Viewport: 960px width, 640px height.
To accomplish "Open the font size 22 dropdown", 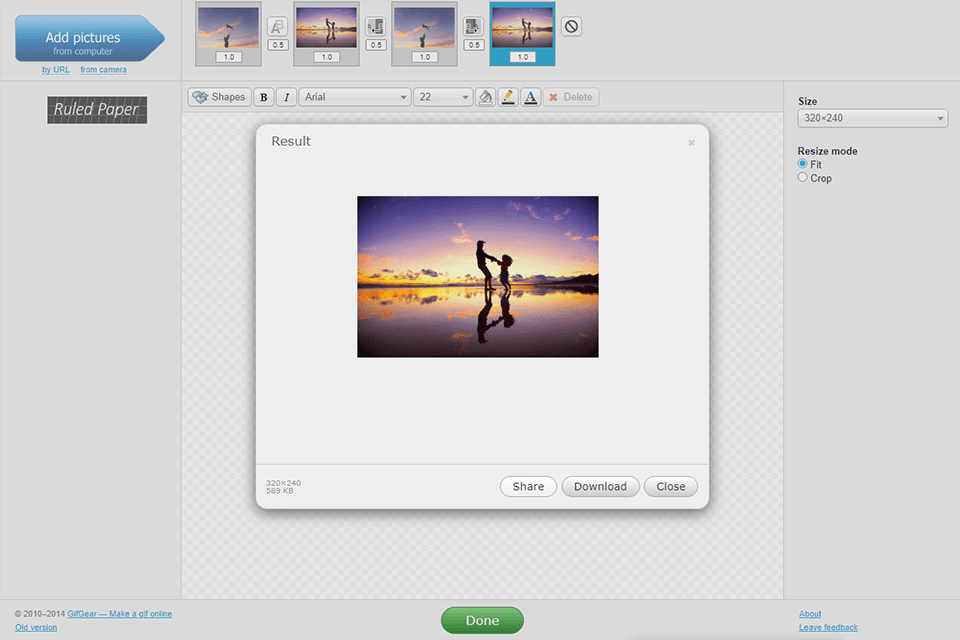I will (x=444, y=96).
